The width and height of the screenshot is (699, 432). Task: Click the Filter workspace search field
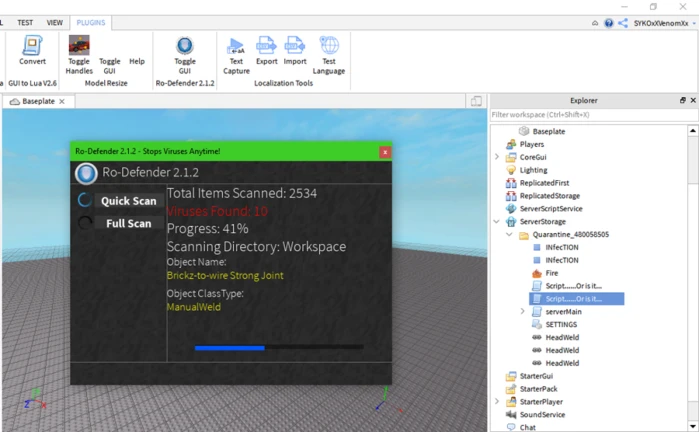tap(590, 115)
